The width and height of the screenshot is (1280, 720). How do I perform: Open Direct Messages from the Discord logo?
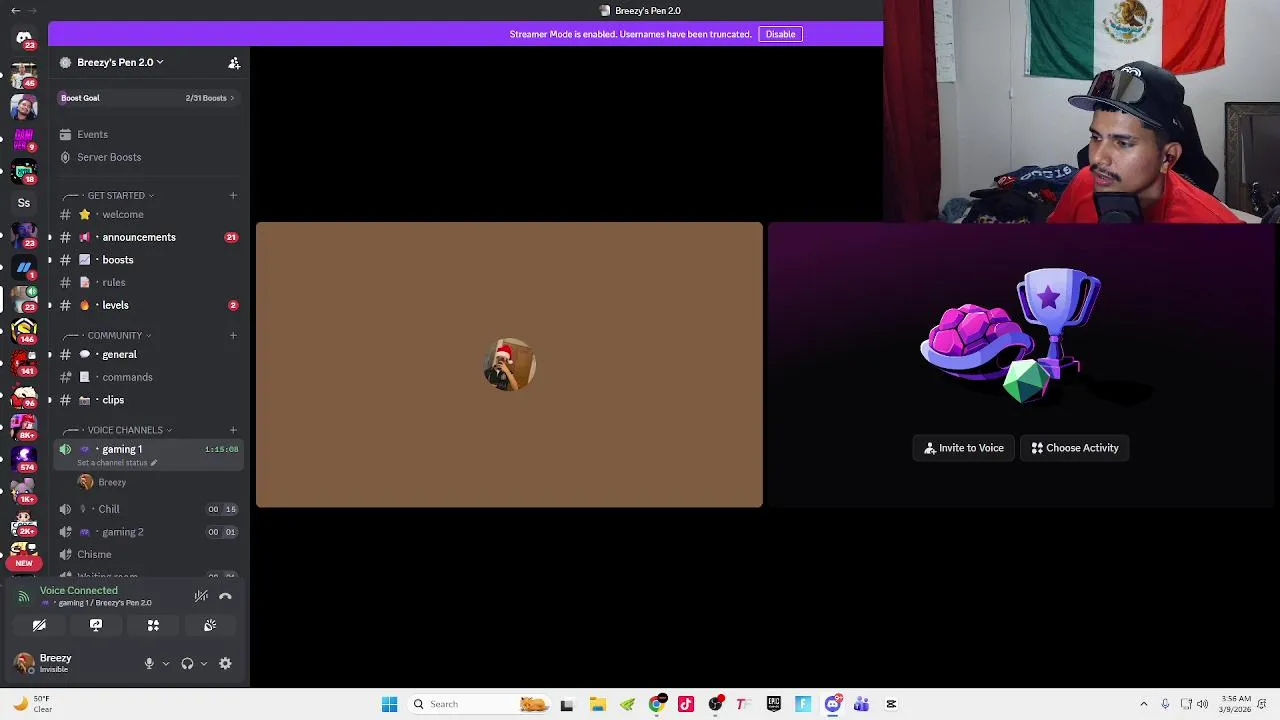click(24, 38)
